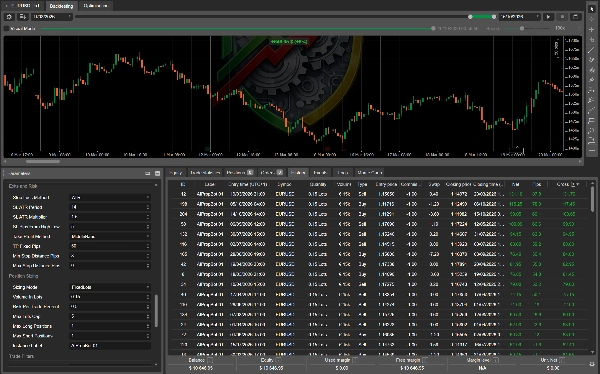Click the chart horizontal scrollbar thumb
This screenshot has height=374, width=600.
42,162
